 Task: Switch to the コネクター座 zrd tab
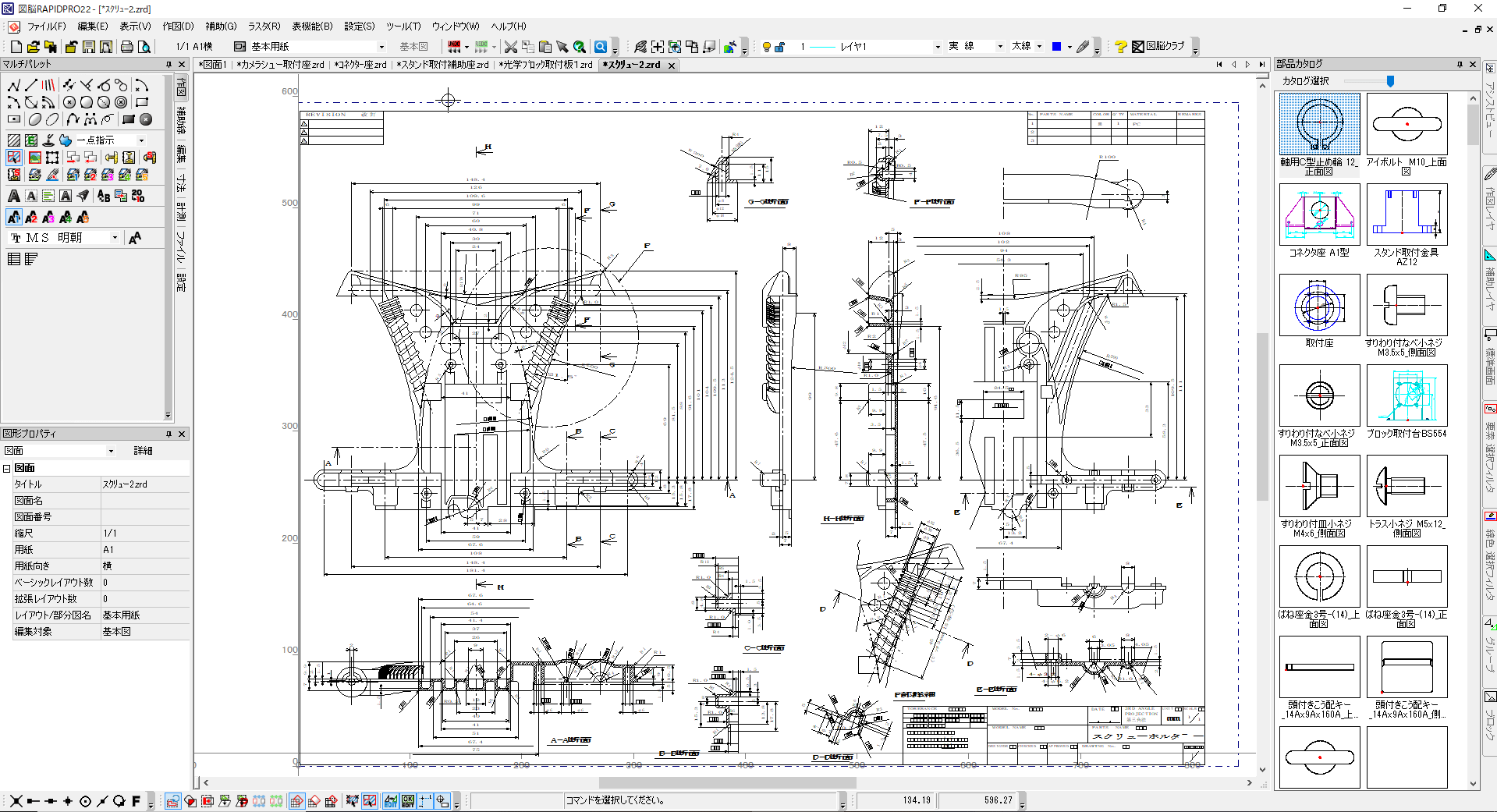(360, 65)
